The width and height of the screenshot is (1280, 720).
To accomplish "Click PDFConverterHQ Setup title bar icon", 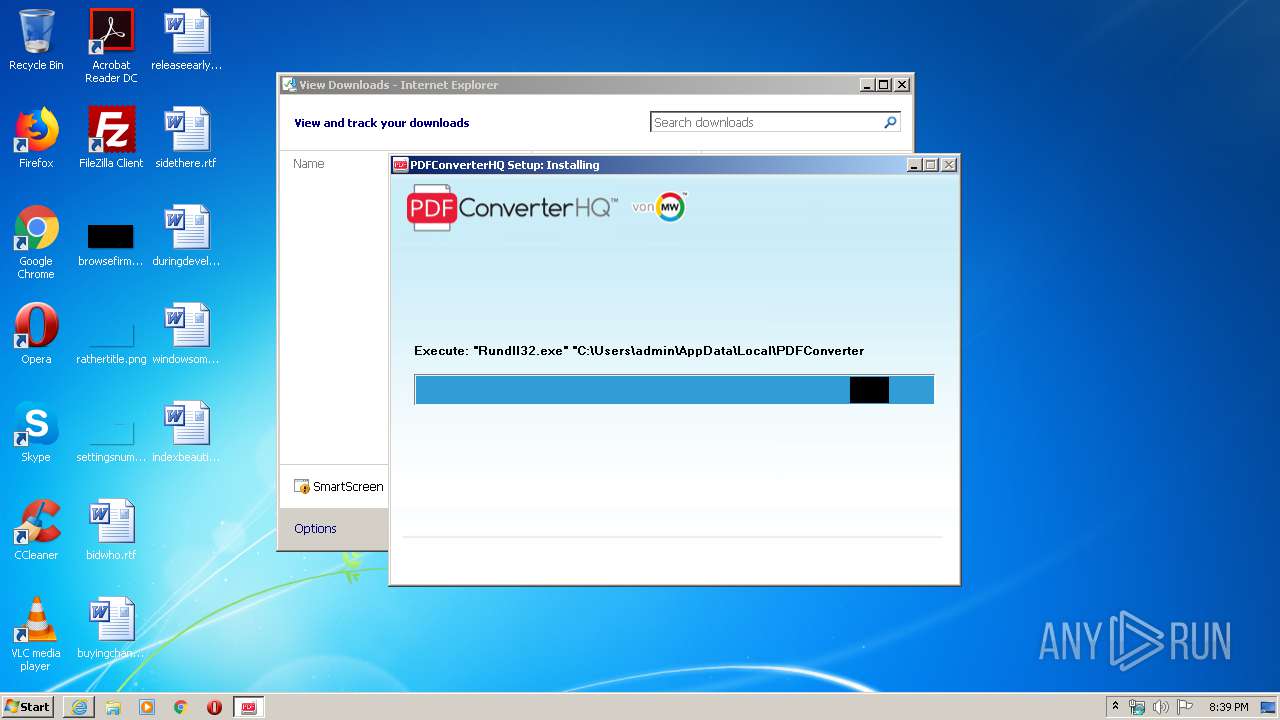I will click(x=400, y=165).
